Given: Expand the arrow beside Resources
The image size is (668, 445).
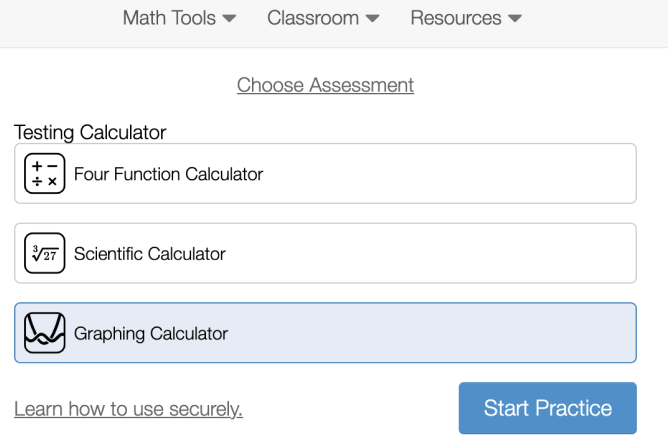Looking at the screenshot, I should [x=515, y=19].
